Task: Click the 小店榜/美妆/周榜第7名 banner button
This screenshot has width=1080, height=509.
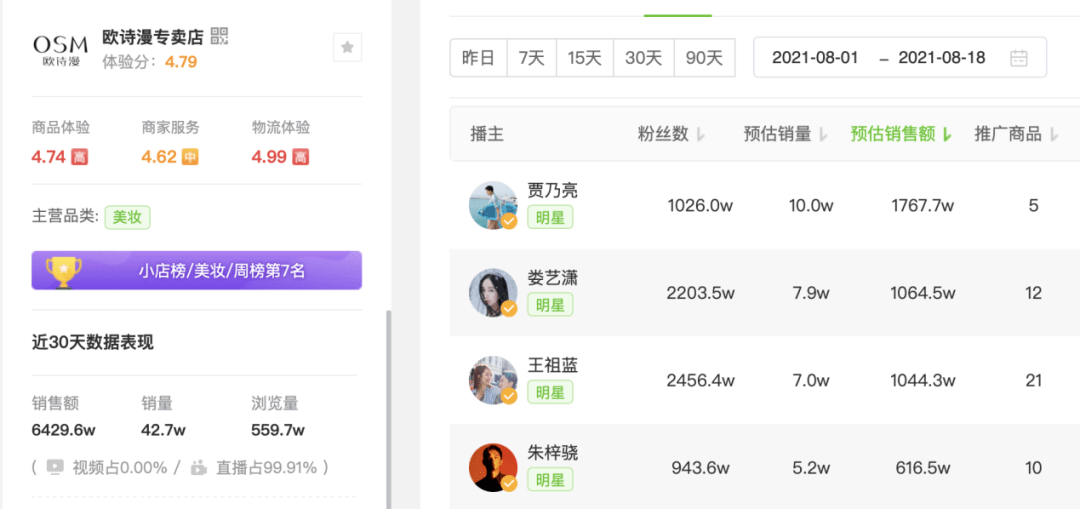Action: pos(197,271)
